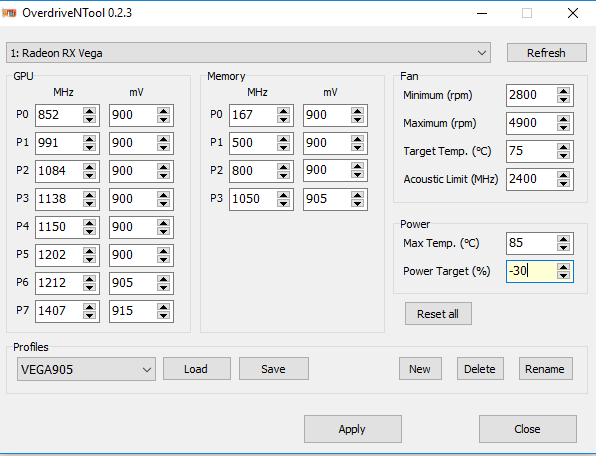Decrease GPU P0 MHz with down arrow

(89, 119)
